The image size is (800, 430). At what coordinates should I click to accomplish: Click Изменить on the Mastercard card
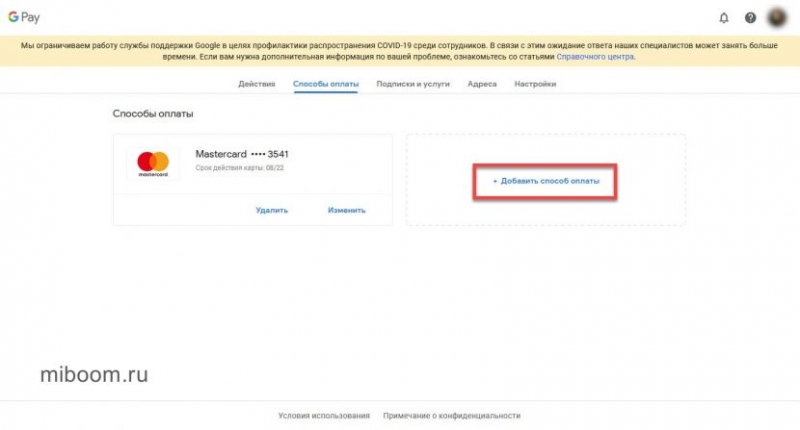pos(346,210)
